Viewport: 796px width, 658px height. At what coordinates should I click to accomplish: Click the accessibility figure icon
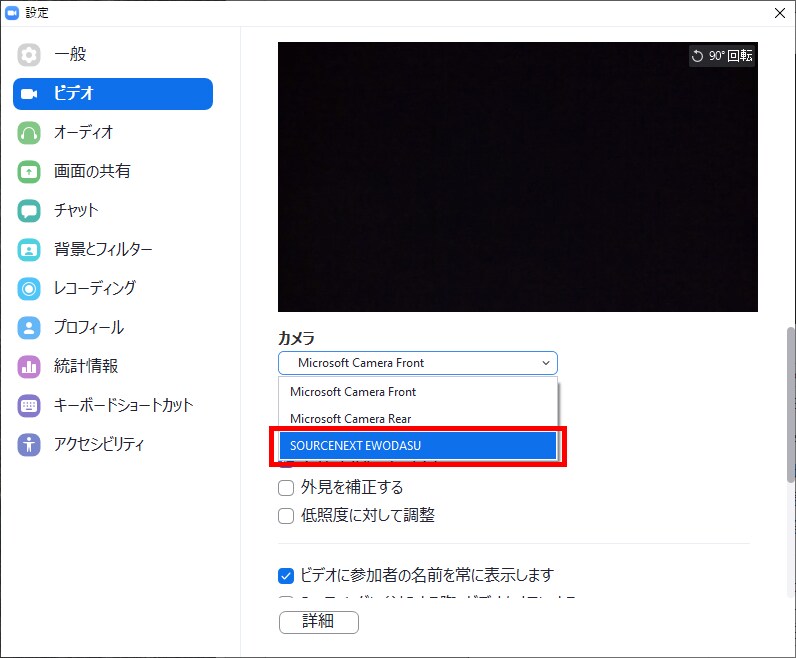29,445
